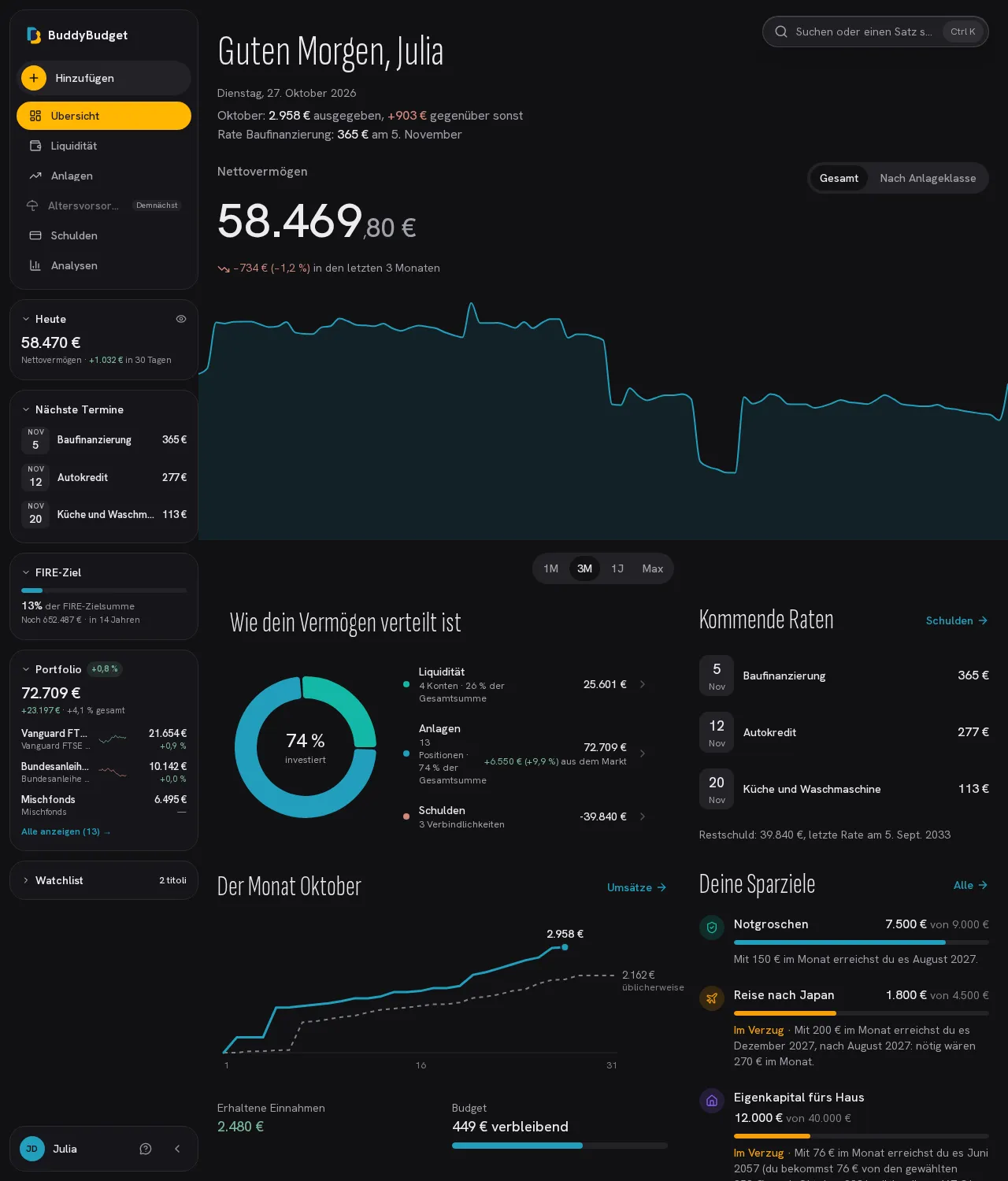
Task: Collapse the Heute panel
Action: click(x=26, y=319)
